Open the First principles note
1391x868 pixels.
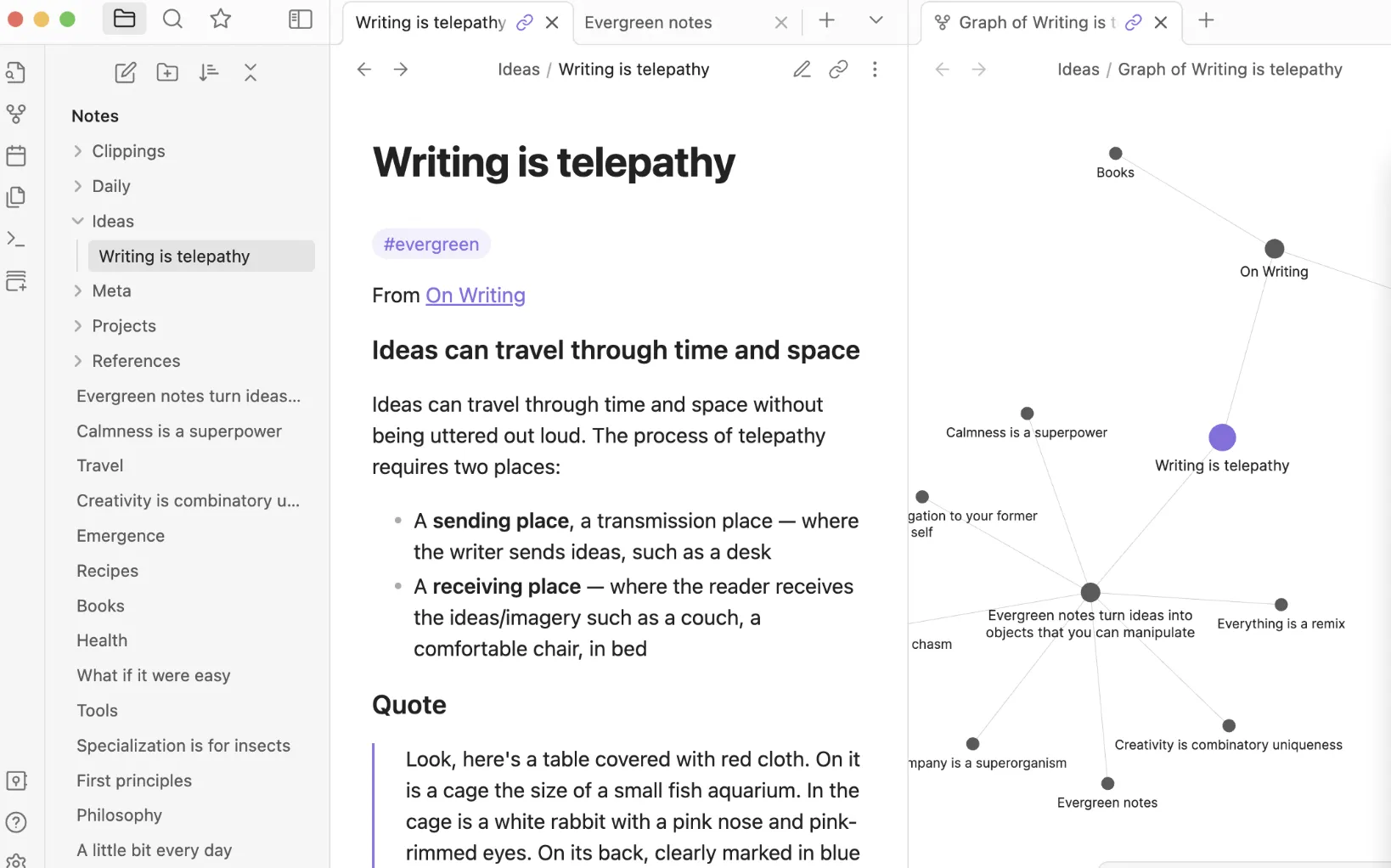134,781
